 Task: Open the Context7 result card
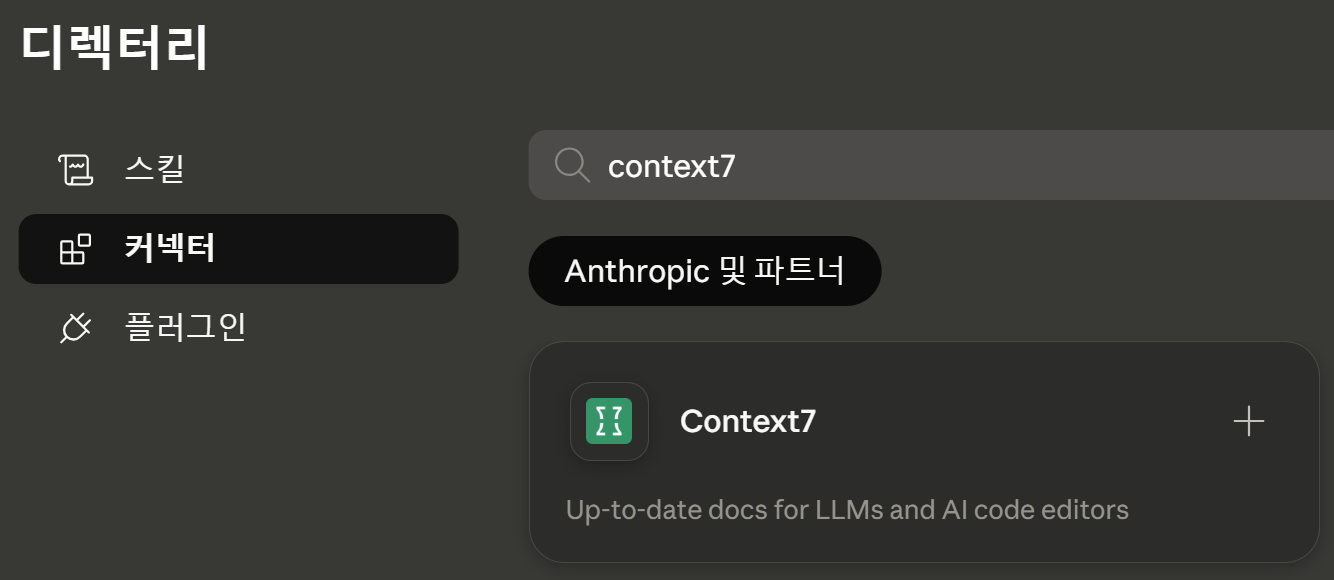point(924,452)
